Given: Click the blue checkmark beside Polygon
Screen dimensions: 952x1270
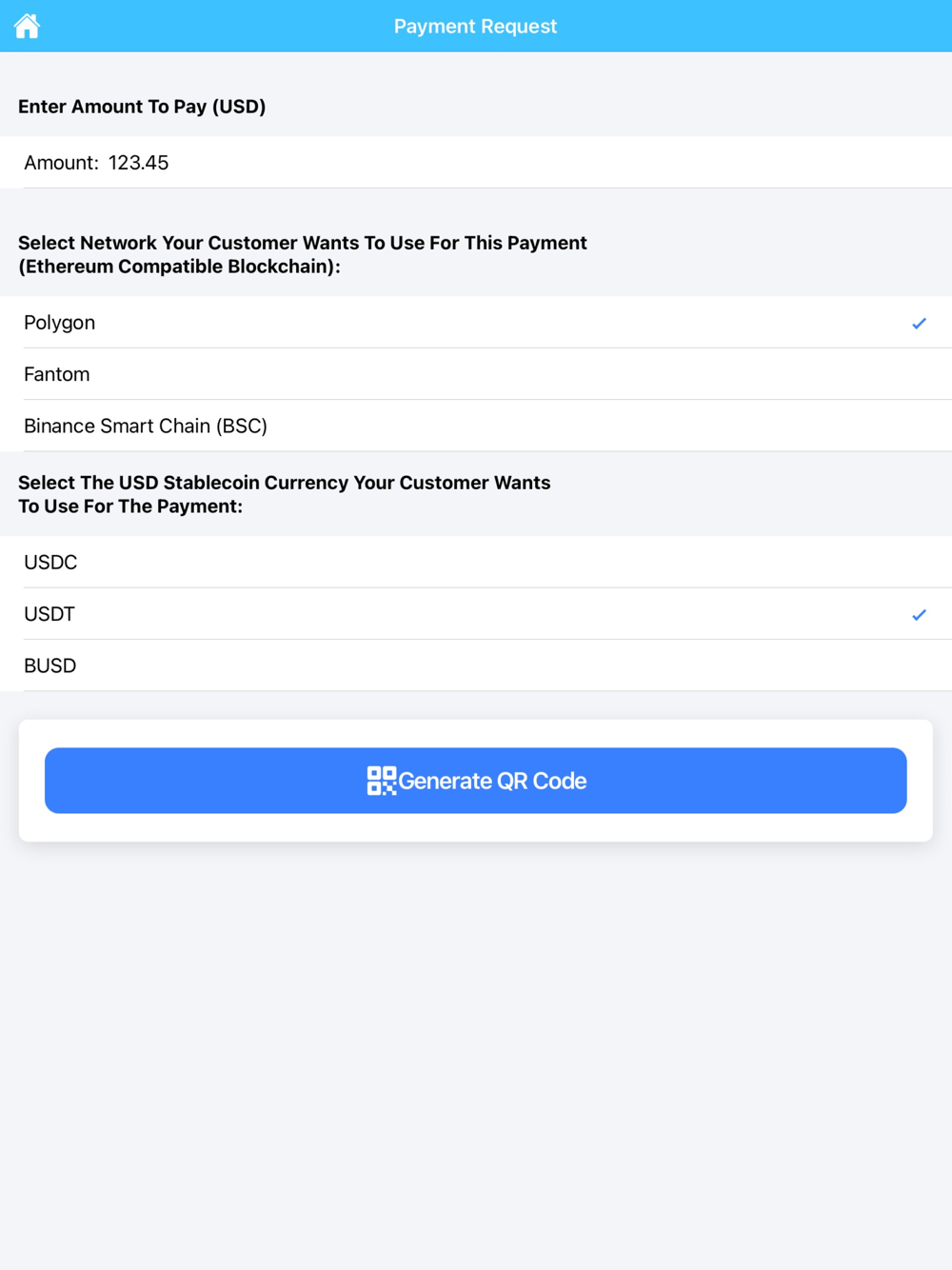Looking at the screenshot, I should coord(919,324).
